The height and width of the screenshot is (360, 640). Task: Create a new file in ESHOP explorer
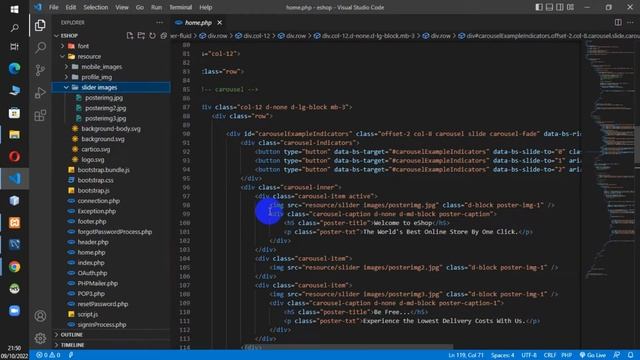[x=130, y=36]
